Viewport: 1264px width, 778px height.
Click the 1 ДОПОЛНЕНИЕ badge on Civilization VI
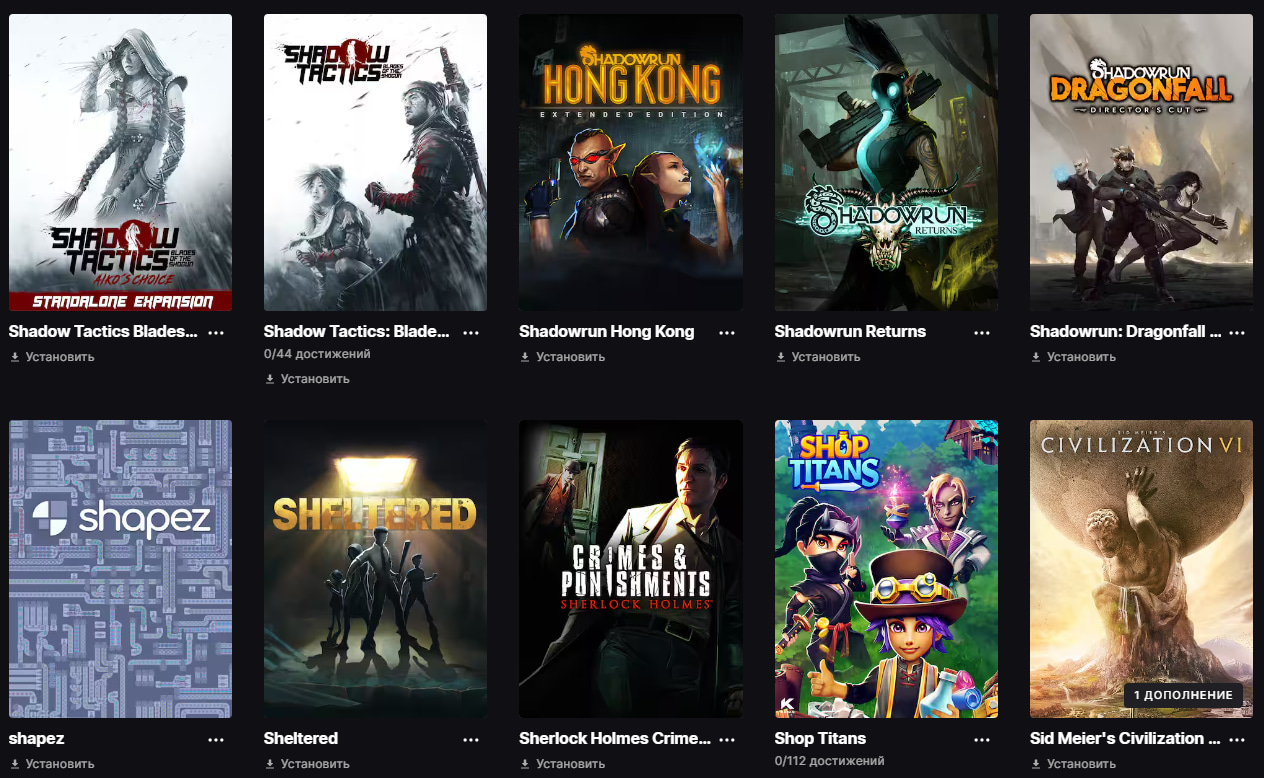click(x=1183, y=695)
